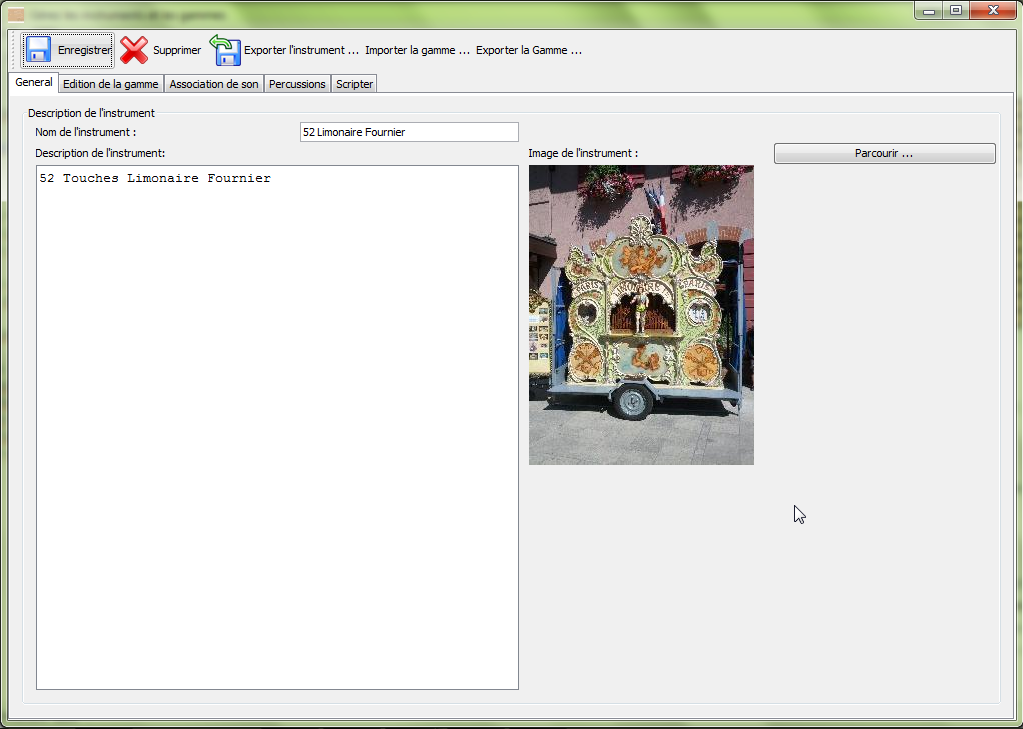Click the red X Supprimer icon
Image resolution: width=1023 pixels, height=729 pixels.
tap(134, 50)
